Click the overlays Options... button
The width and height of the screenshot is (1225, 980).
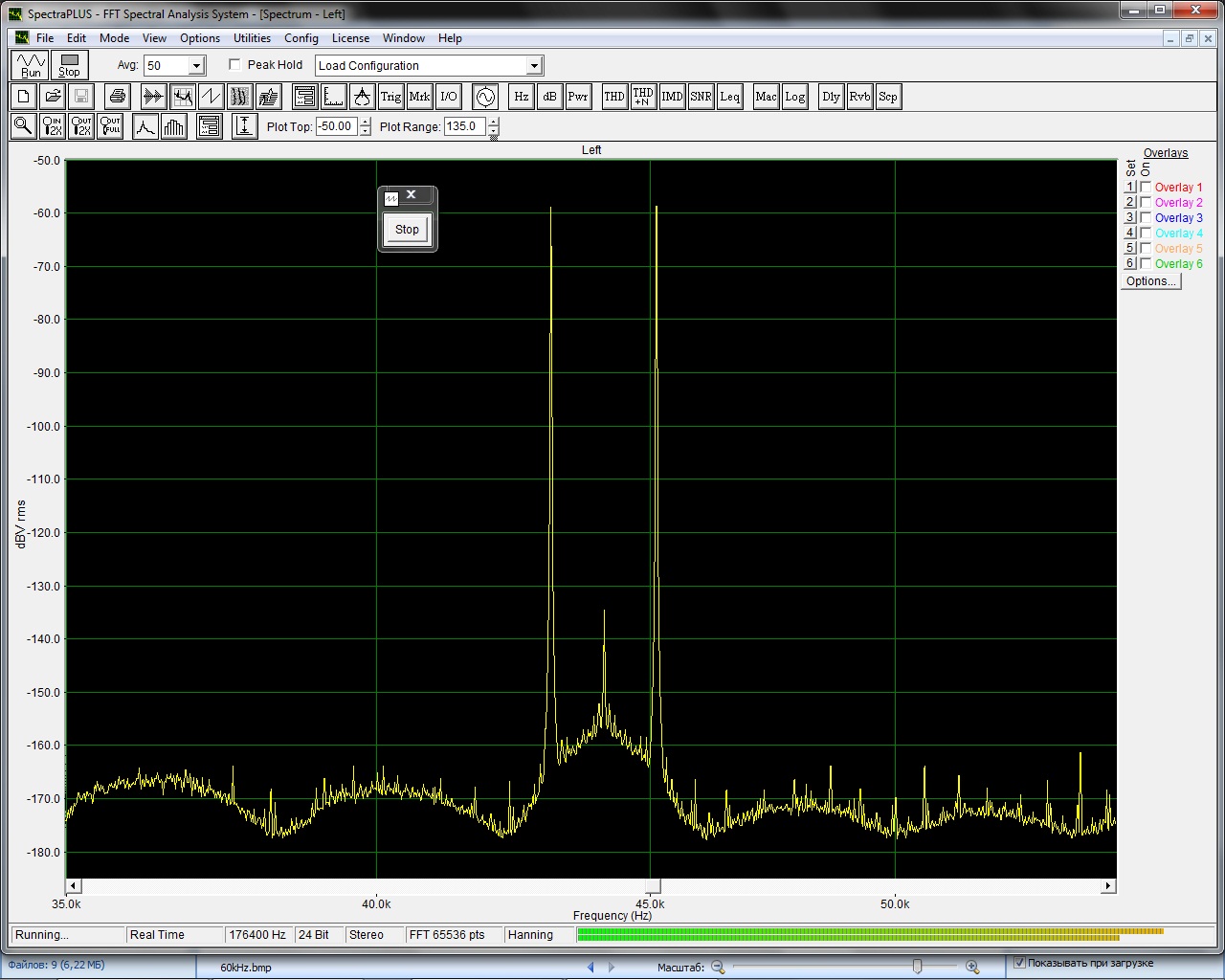click(1151, 281)
